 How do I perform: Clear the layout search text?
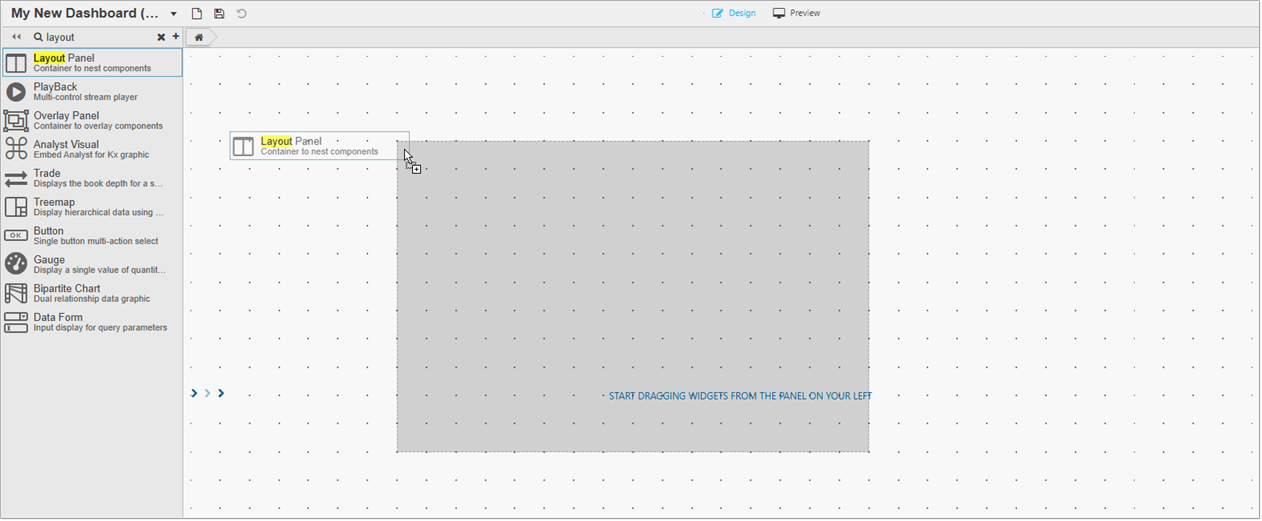pyautogui.click(x=161, y=37)
